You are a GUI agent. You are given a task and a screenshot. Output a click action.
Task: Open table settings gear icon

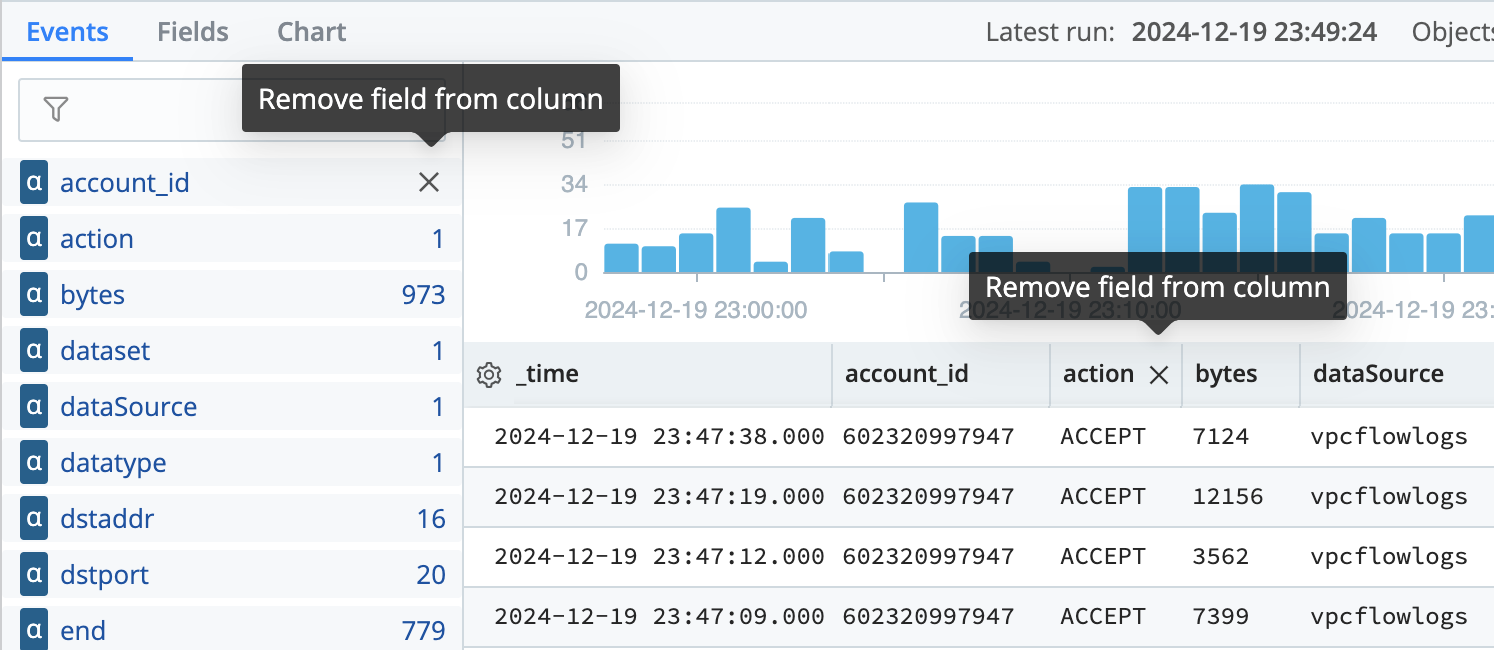coord(488,375)
